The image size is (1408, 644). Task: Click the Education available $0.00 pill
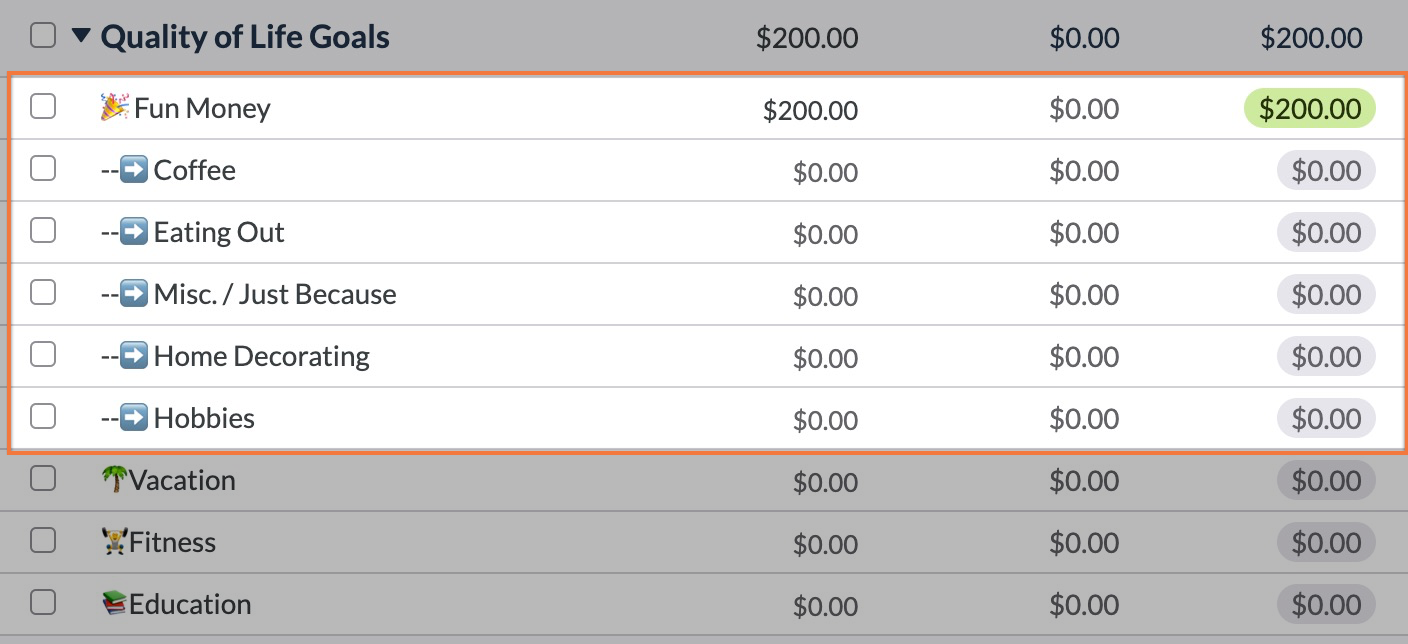coord(1326,605)
